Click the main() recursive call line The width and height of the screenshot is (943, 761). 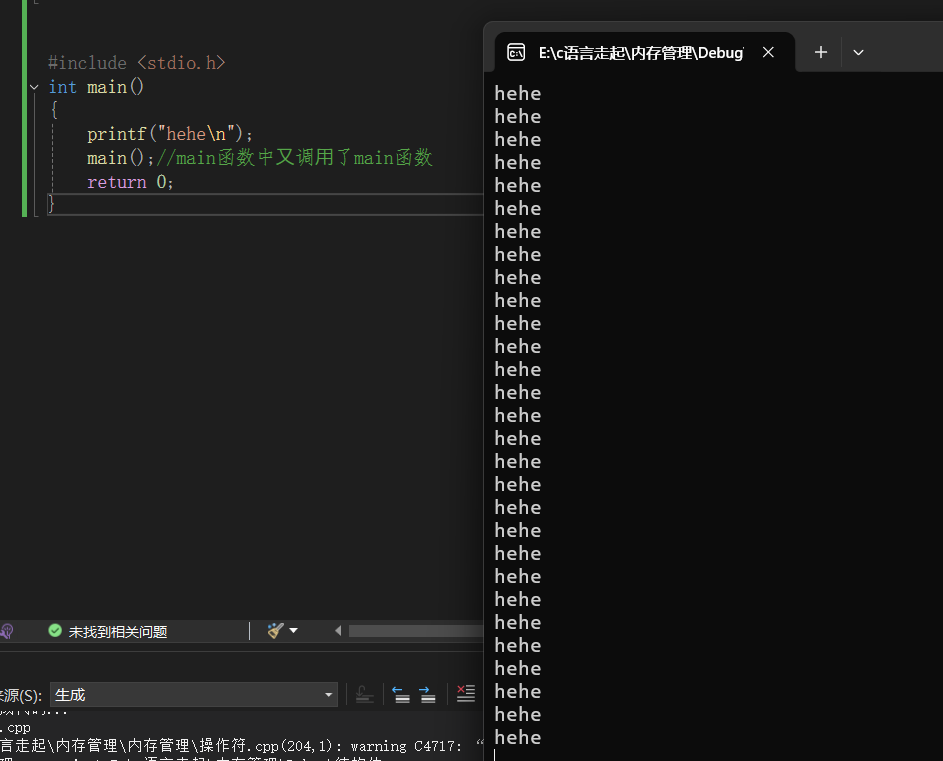[x=120, y=158]
